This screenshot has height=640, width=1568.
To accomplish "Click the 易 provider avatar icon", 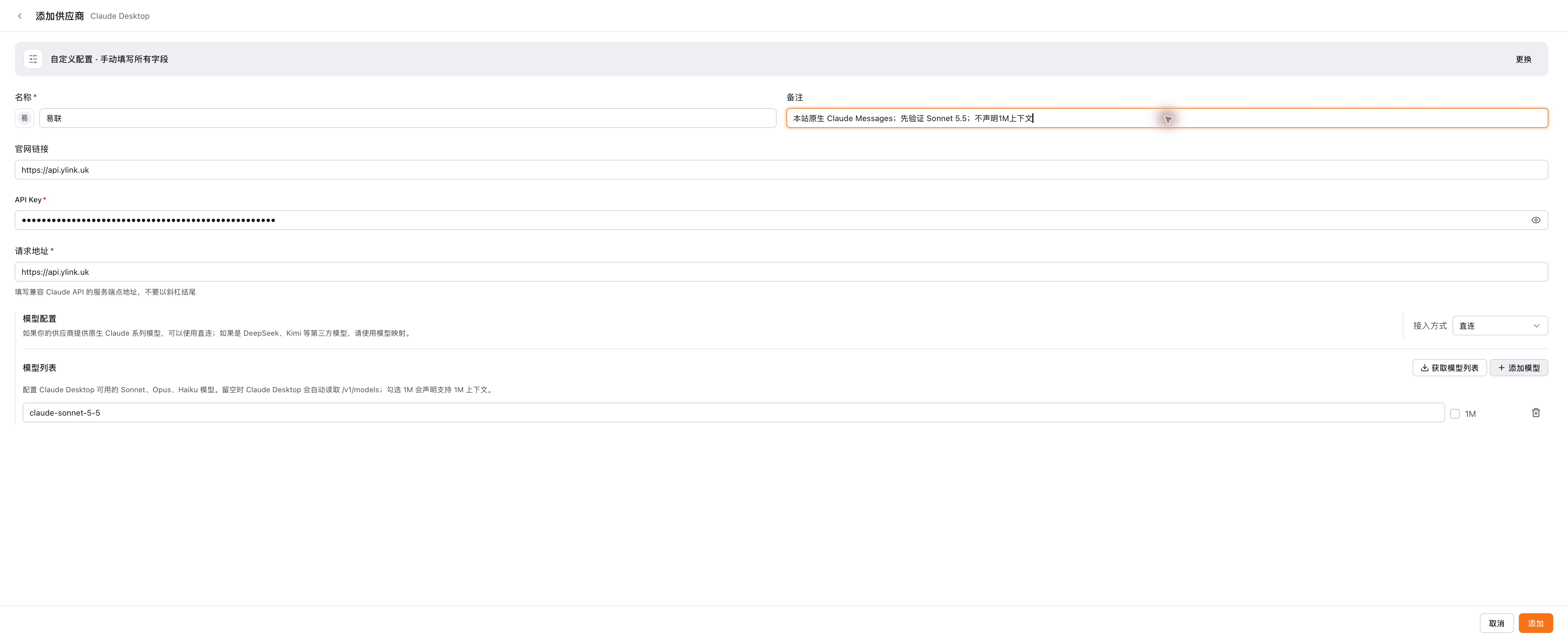I will [24, 118].
